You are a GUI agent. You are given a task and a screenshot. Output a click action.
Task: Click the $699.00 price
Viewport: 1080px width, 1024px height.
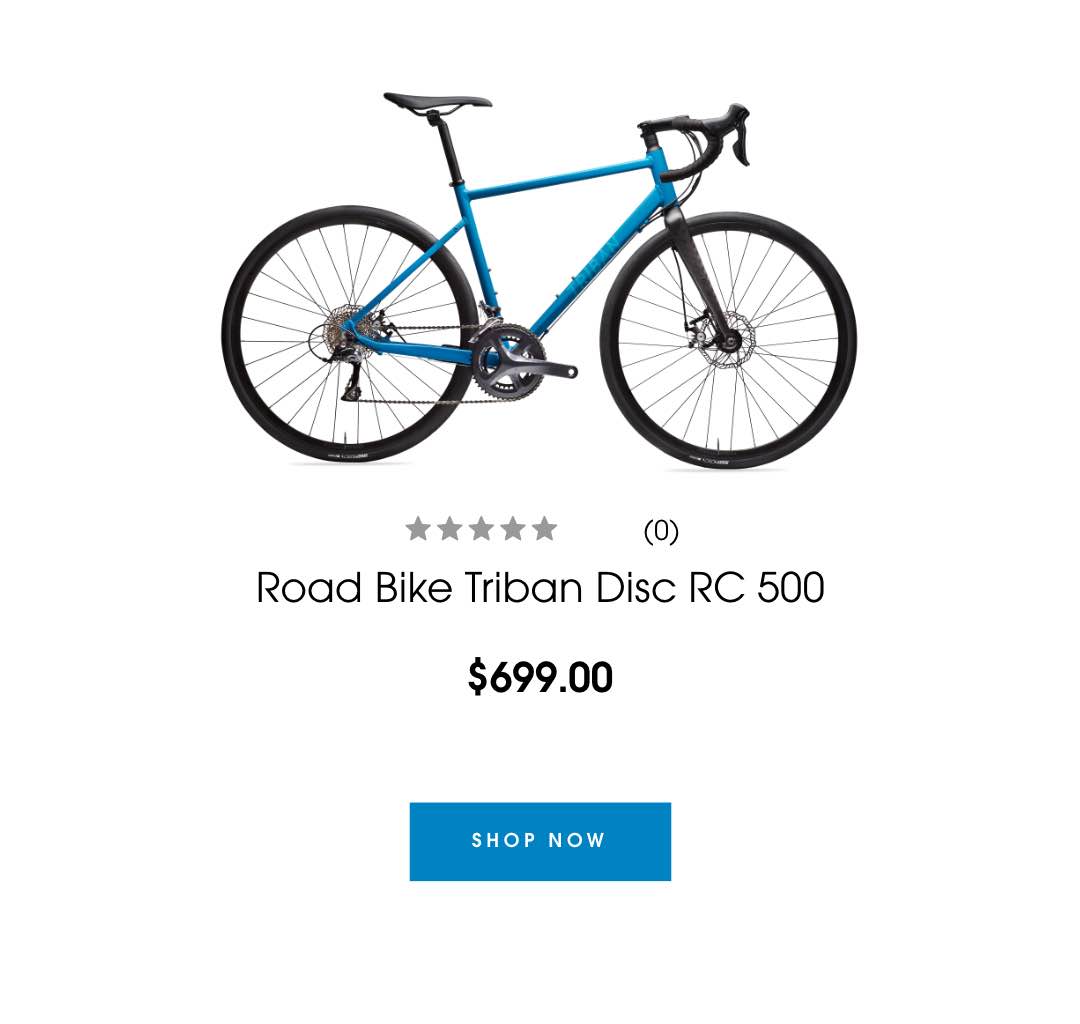(x=540, y=677)
